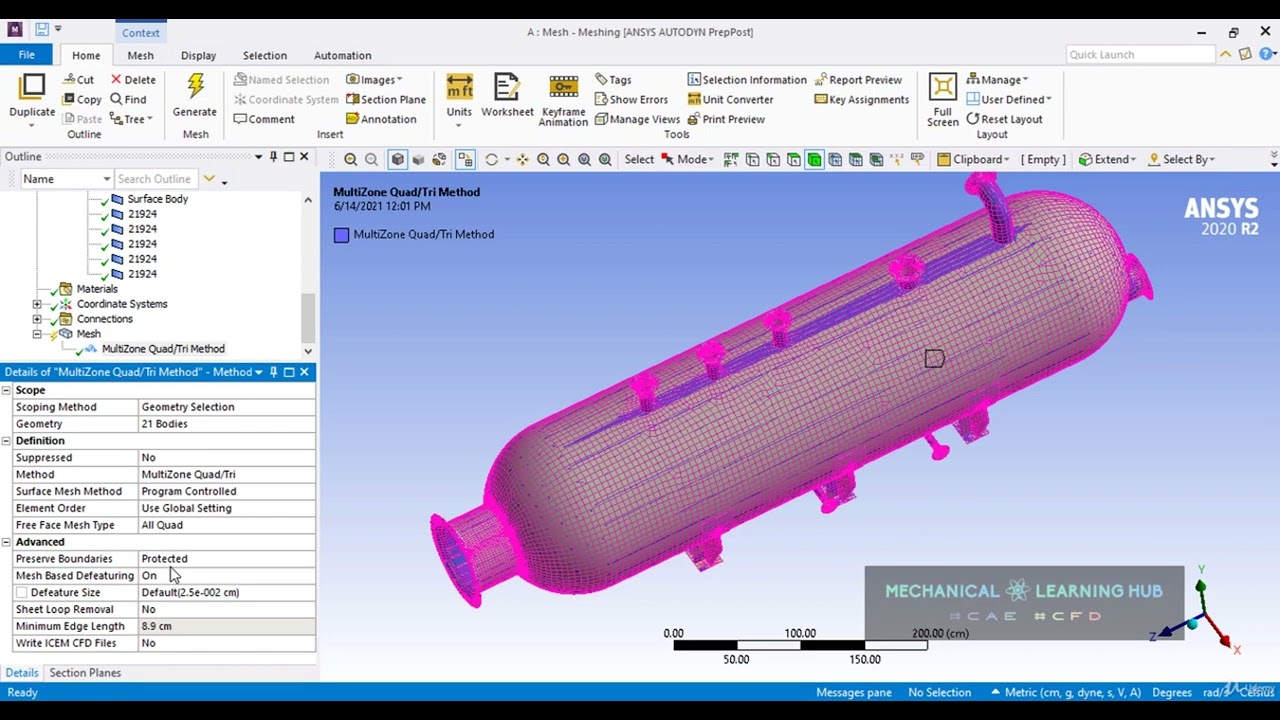This screenshot has width=1280, height=720.
Task: Open the Section Plane tool
Action: click(x=386, y=99)
